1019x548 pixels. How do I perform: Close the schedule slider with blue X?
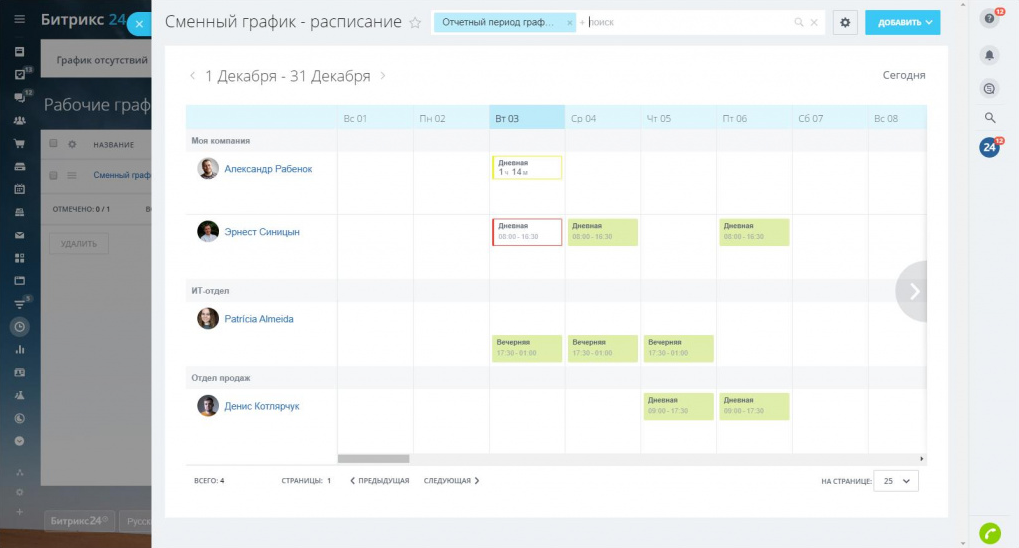pyautogui.click(x=139, y=24)
